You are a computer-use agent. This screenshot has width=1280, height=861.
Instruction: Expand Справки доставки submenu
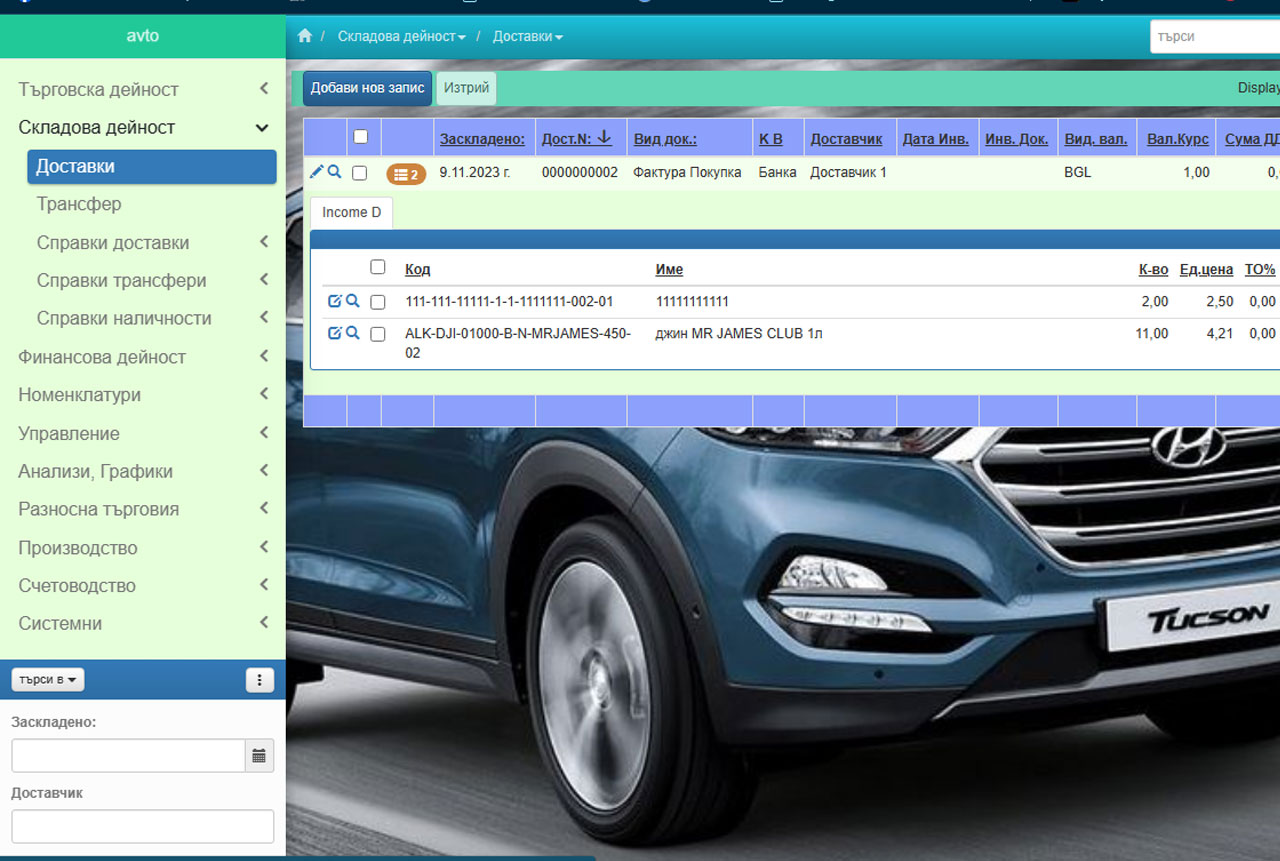pyautogui.click(x=152, y=243)
